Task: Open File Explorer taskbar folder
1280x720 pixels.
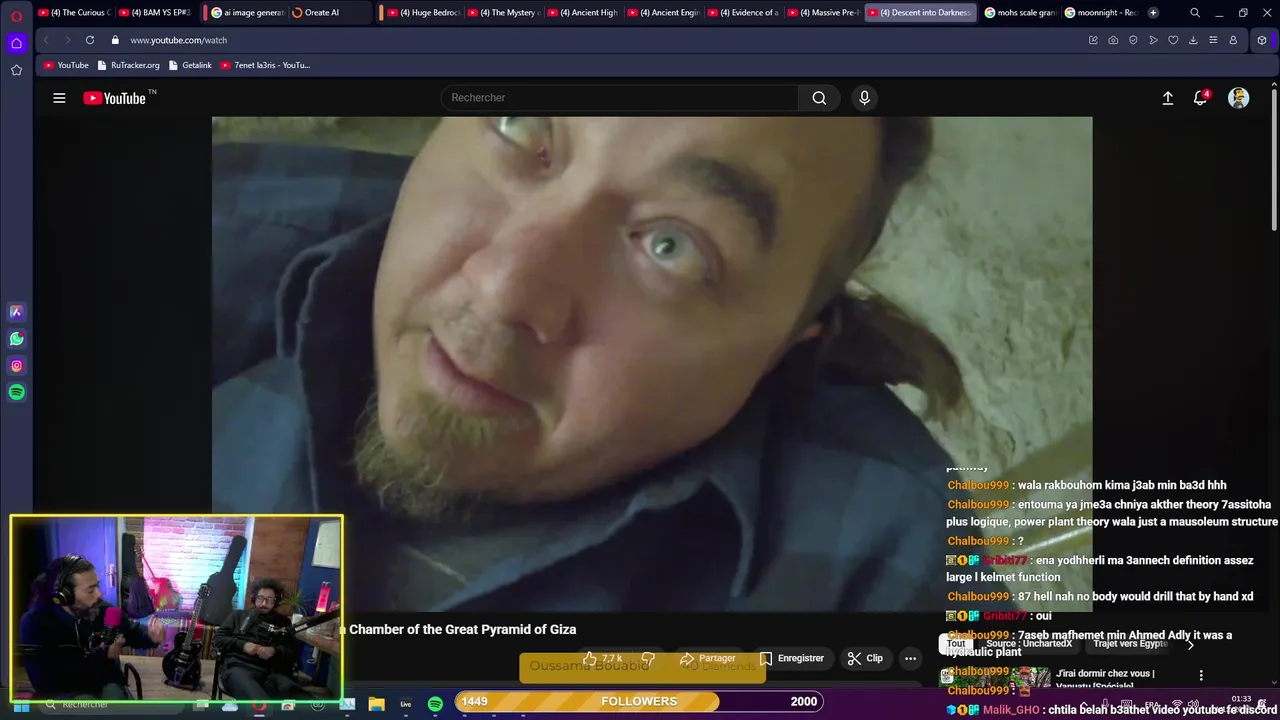Action: 376,704
